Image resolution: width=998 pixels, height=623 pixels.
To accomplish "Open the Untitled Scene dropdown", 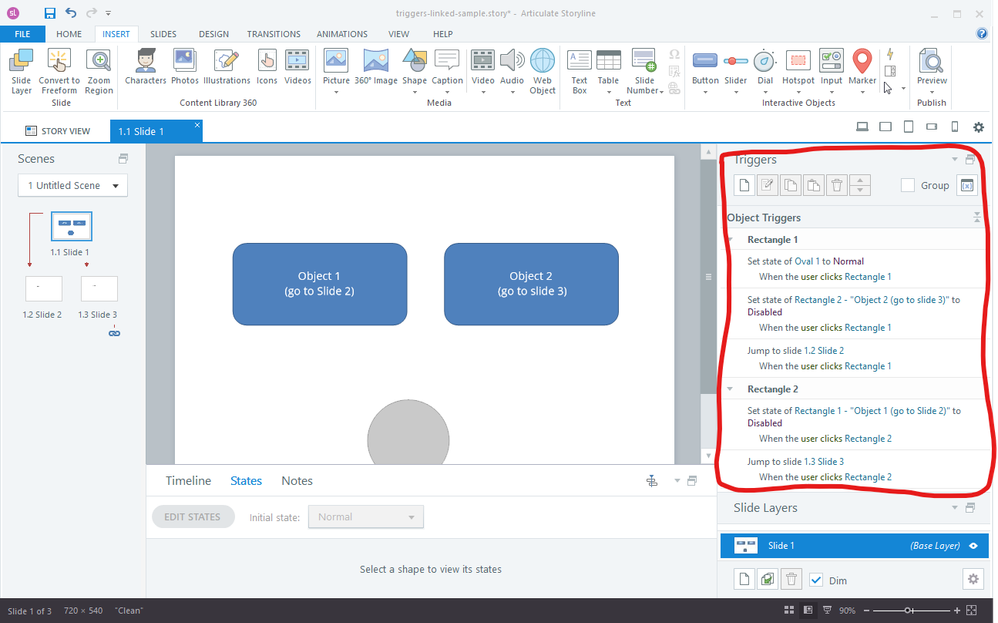I will [x=73, y=185].
